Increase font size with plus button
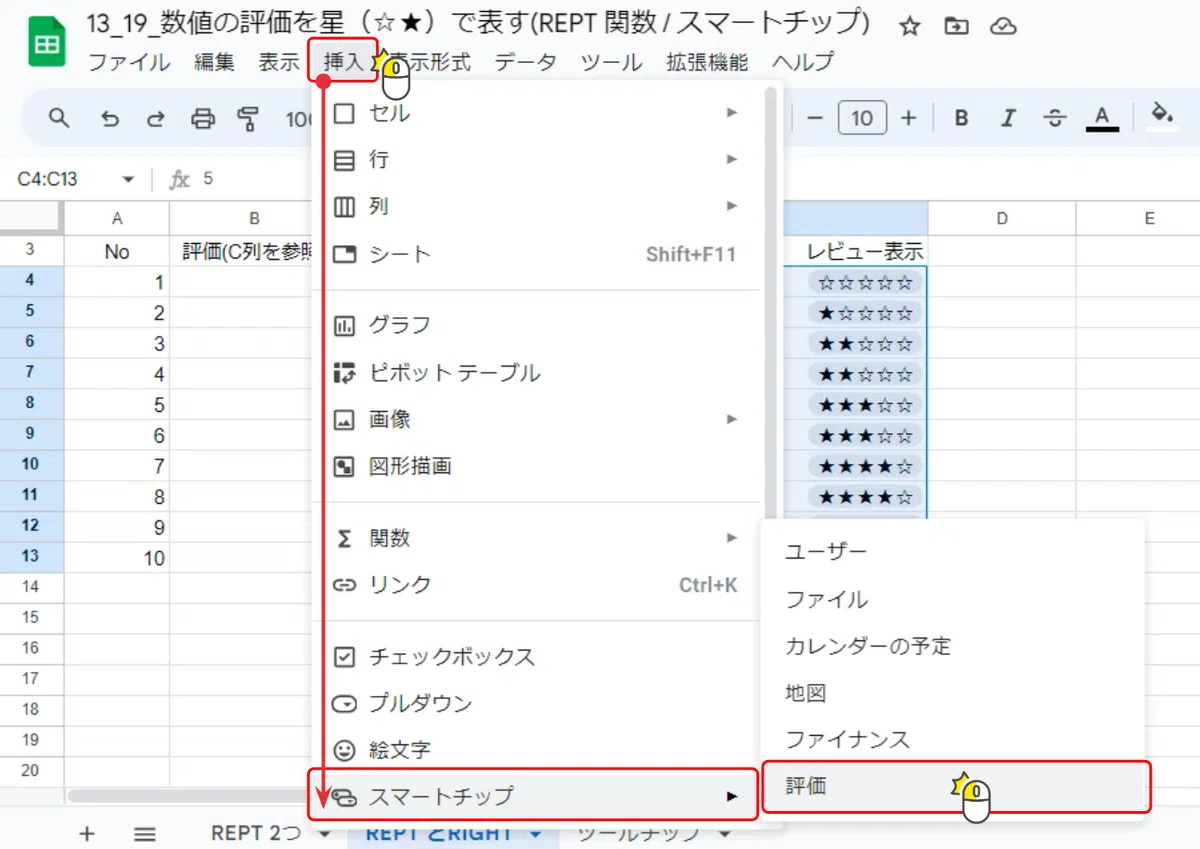This screenshot has height=849, width=1200. point(908,118)
